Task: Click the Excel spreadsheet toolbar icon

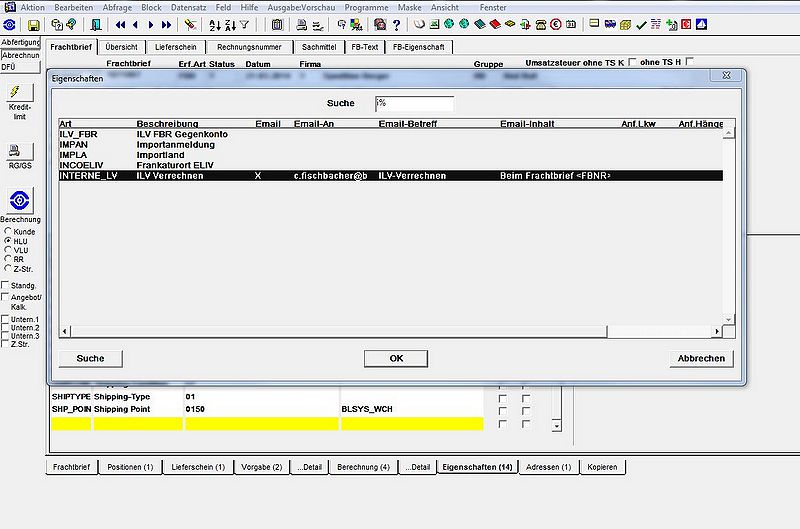Action: pos(434,24)
